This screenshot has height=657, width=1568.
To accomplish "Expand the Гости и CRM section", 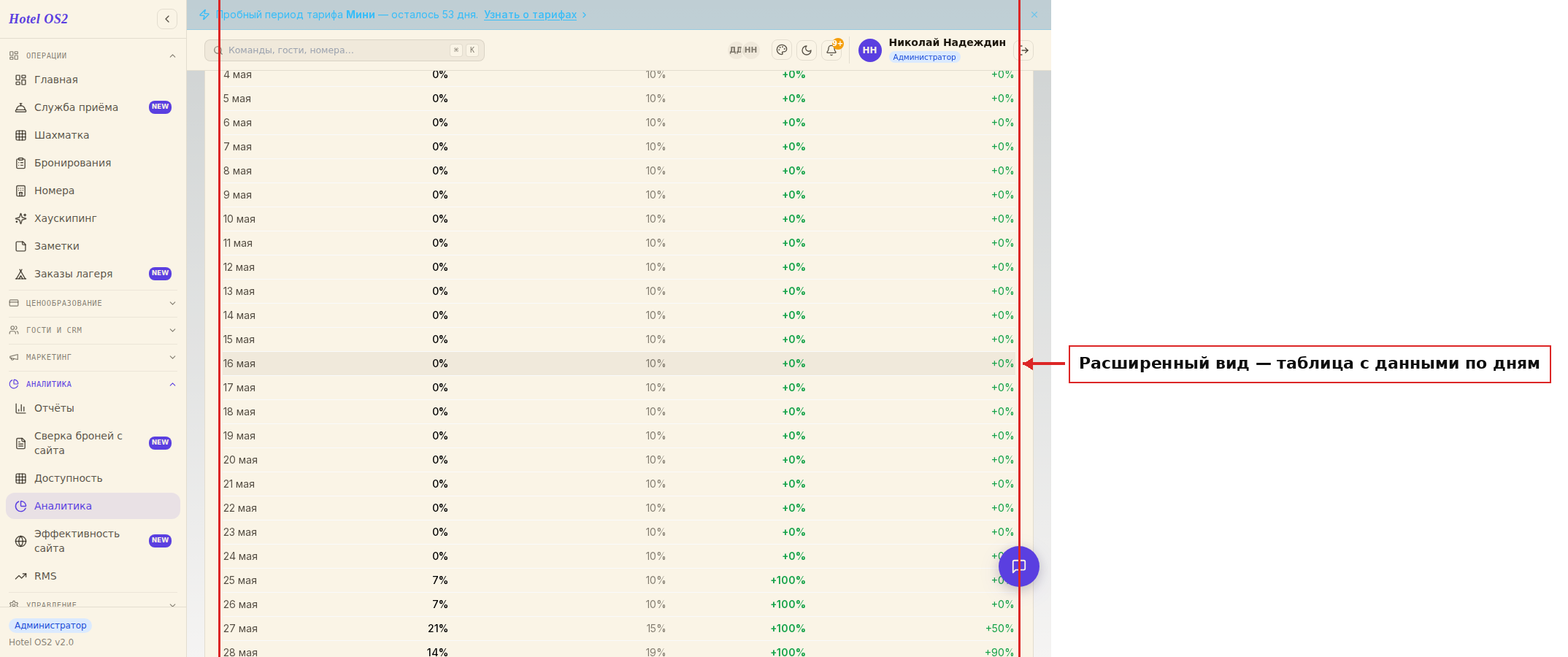I will click(93, 330).
